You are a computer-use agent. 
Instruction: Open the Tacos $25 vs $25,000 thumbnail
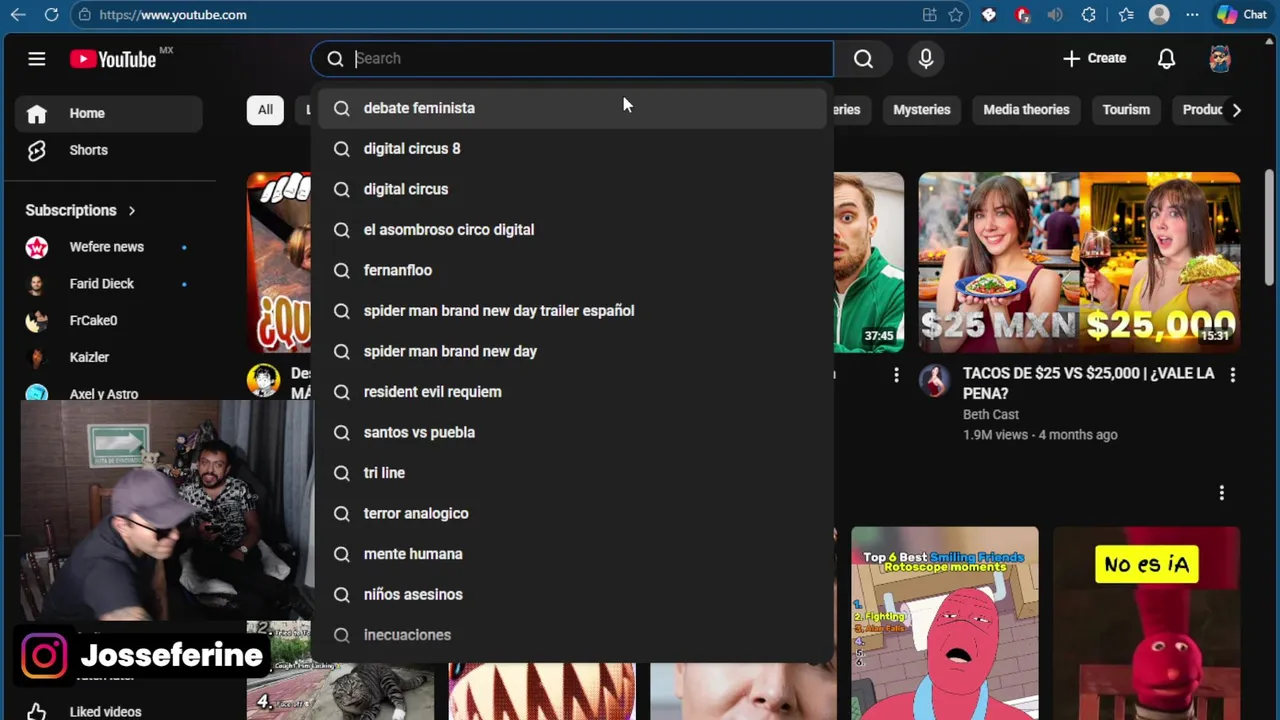(x=1079, y=262)
